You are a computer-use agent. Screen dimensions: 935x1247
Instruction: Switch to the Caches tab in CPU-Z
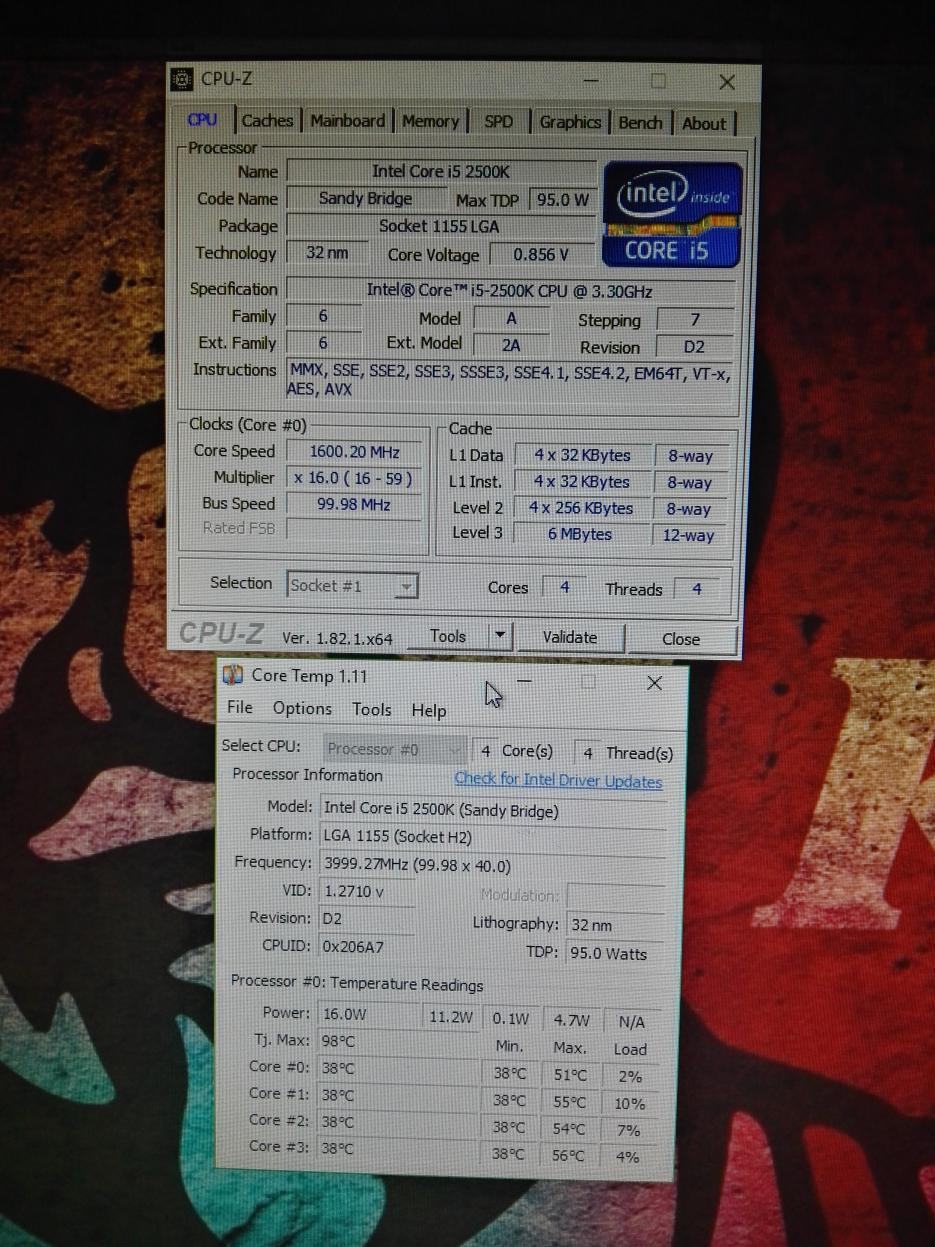(267, 121)
